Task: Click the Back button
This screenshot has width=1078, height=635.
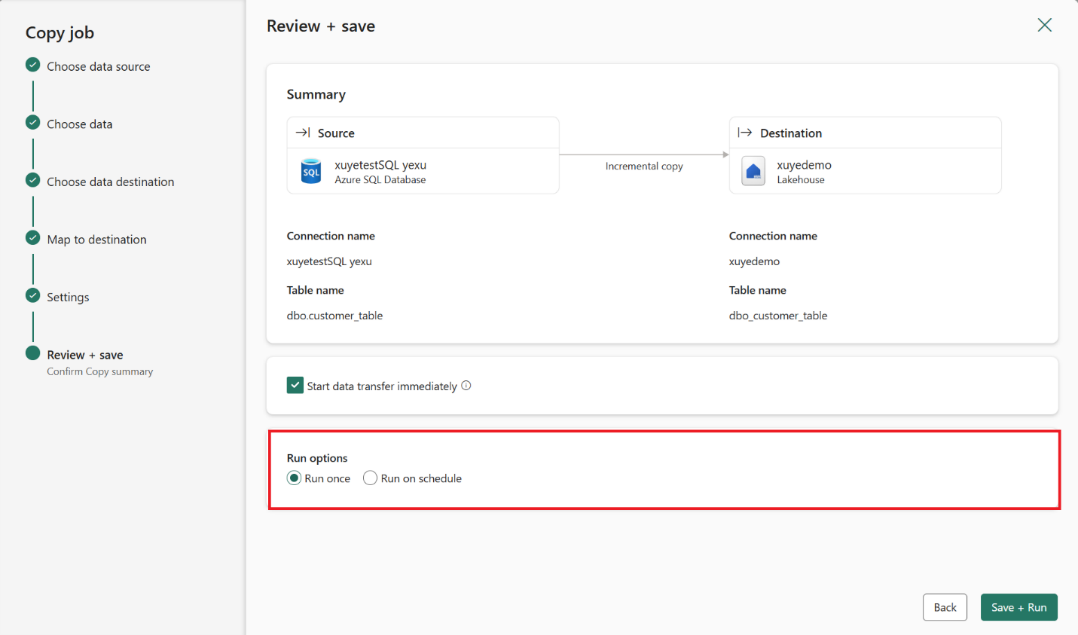Action: point(945,607)
